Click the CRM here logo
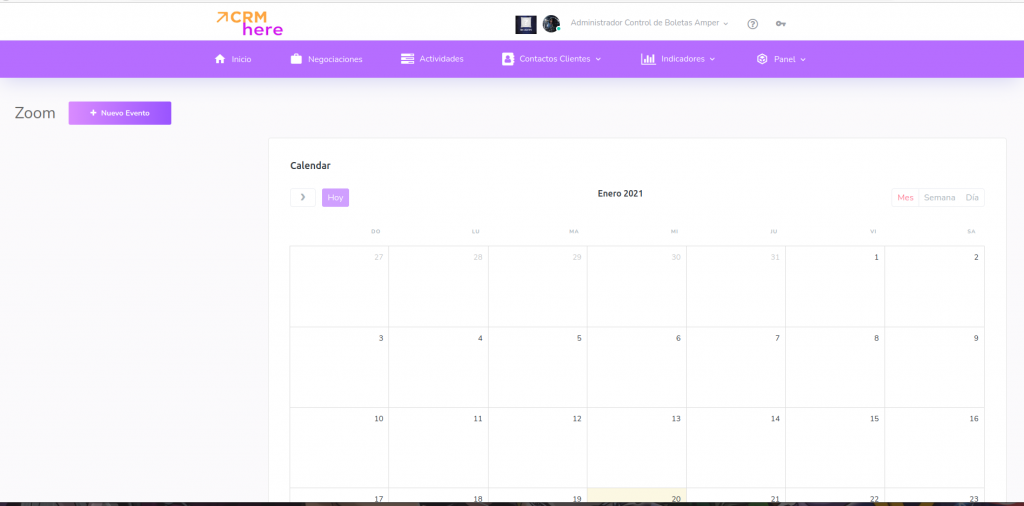 [249, 23]
